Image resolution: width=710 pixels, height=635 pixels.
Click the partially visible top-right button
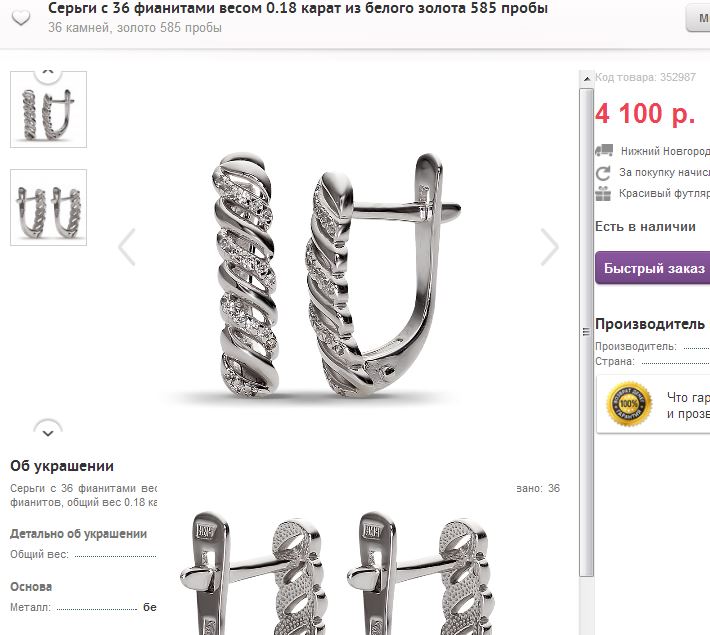coord(698,18)
